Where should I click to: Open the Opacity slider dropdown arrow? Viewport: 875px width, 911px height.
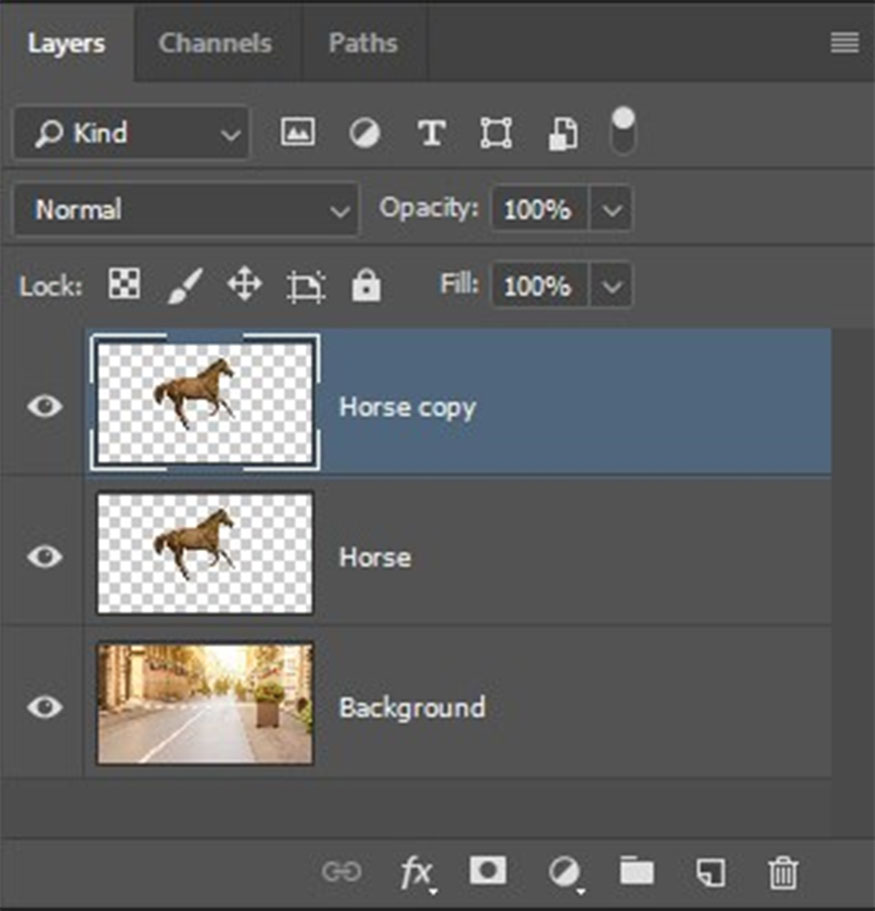coord(611,210)
